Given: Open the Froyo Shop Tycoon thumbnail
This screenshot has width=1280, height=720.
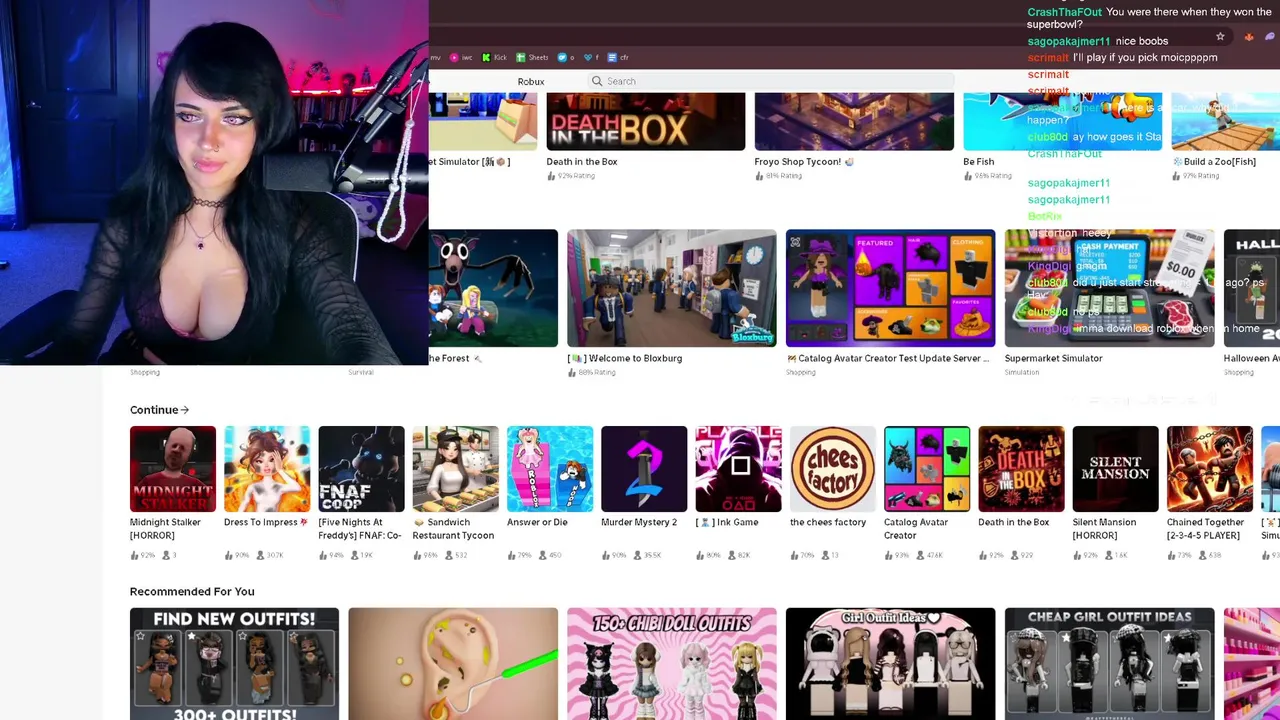Looking at the screenshot, I should (854, 121).
